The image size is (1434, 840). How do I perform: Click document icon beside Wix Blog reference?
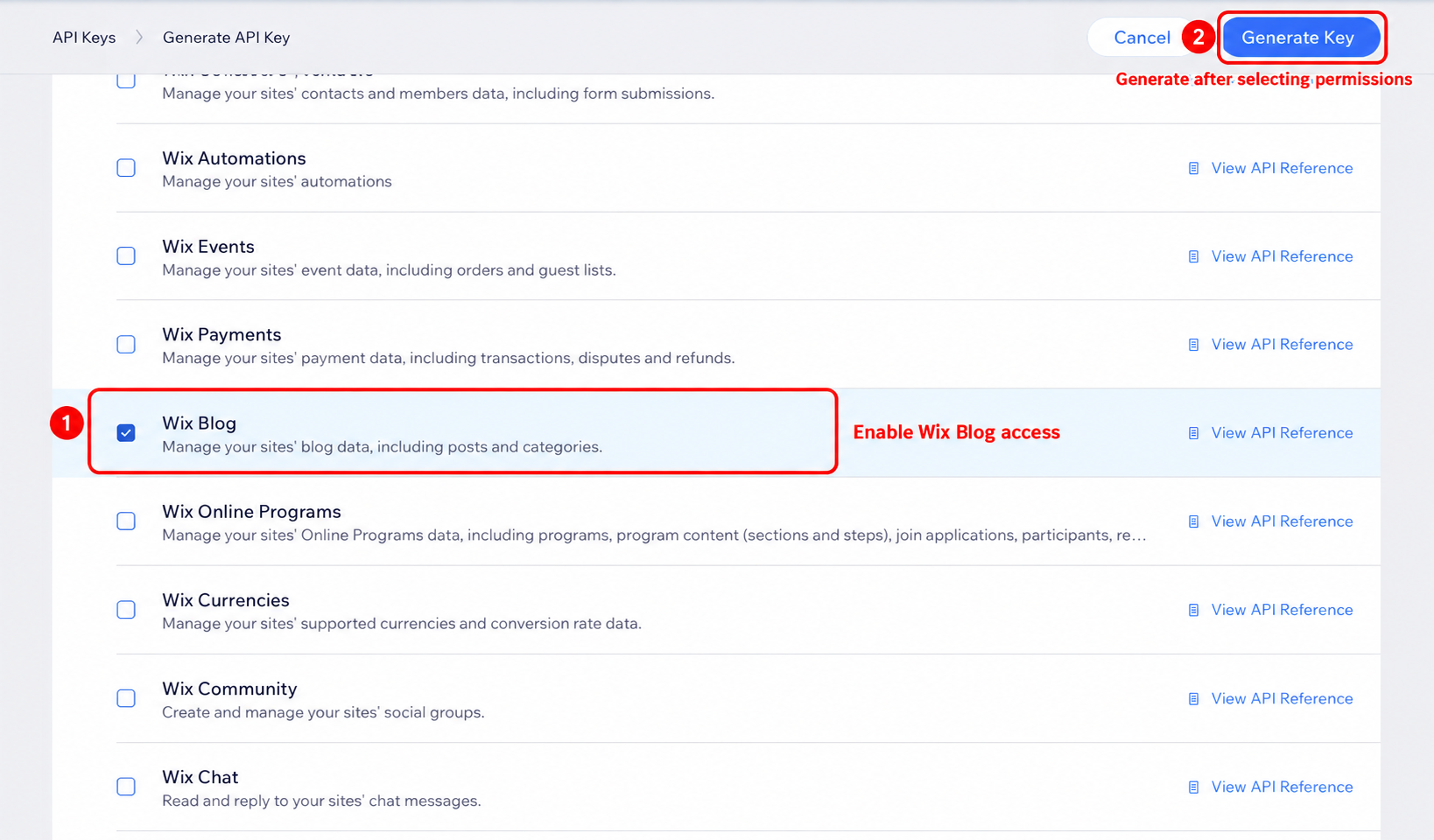pos(1193,433)
